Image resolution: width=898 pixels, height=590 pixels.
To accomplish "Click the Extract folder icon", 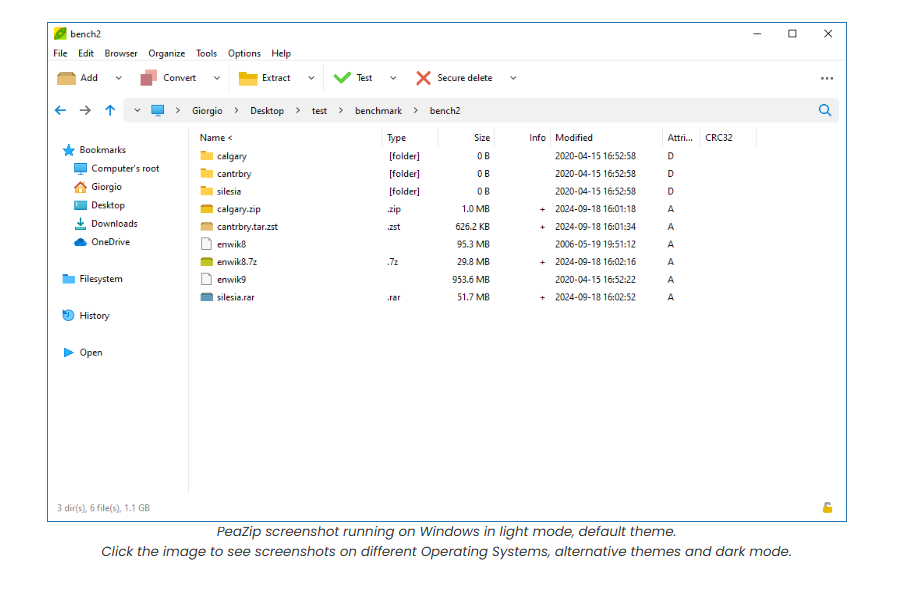I will coord(248,78).
